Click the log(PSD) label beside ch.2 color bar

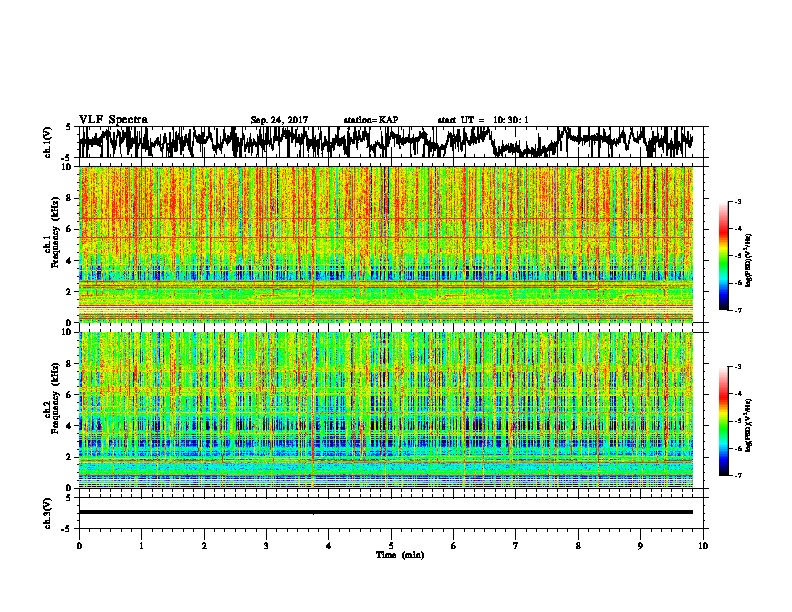point(749,425)
